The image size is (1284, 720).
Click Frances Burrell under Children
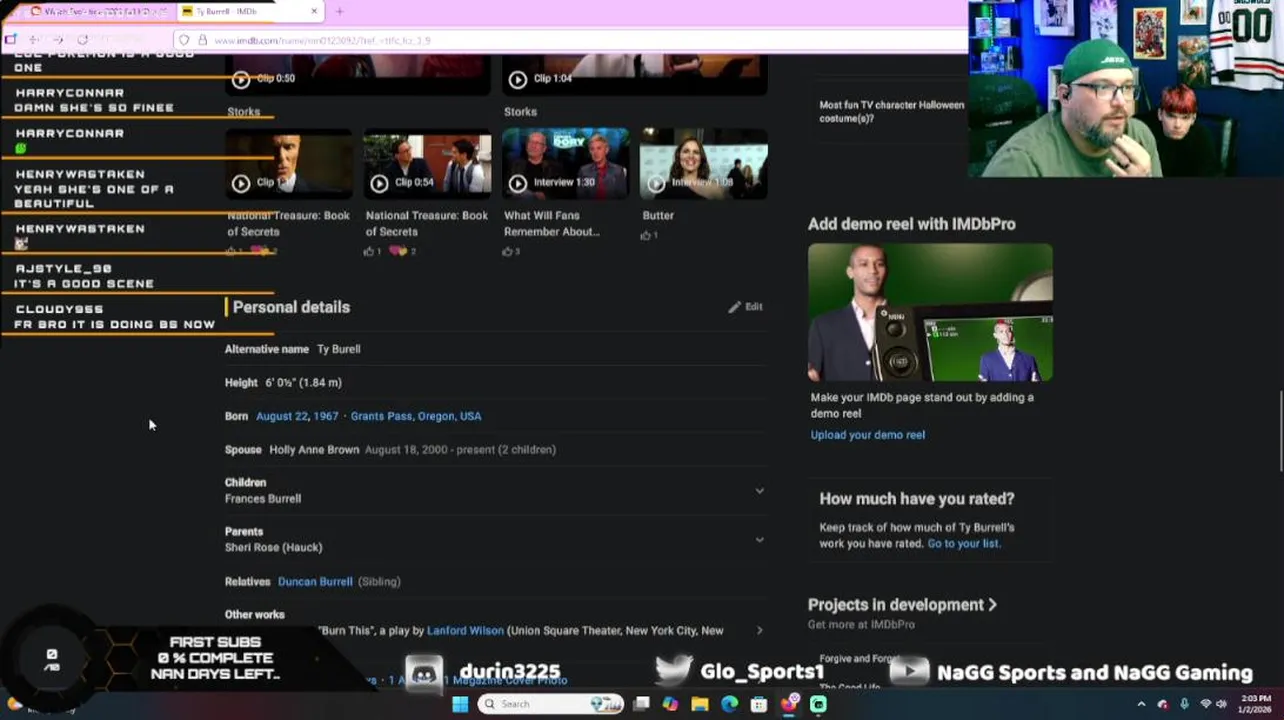(x=263, y=499)
